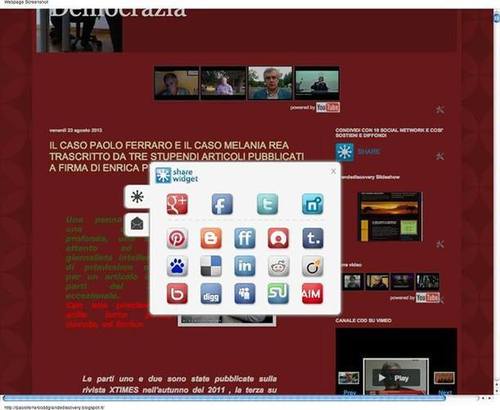Screen dimensions: 500x410
Task: Select the asterisk share side tab
Action: (137, 197)
